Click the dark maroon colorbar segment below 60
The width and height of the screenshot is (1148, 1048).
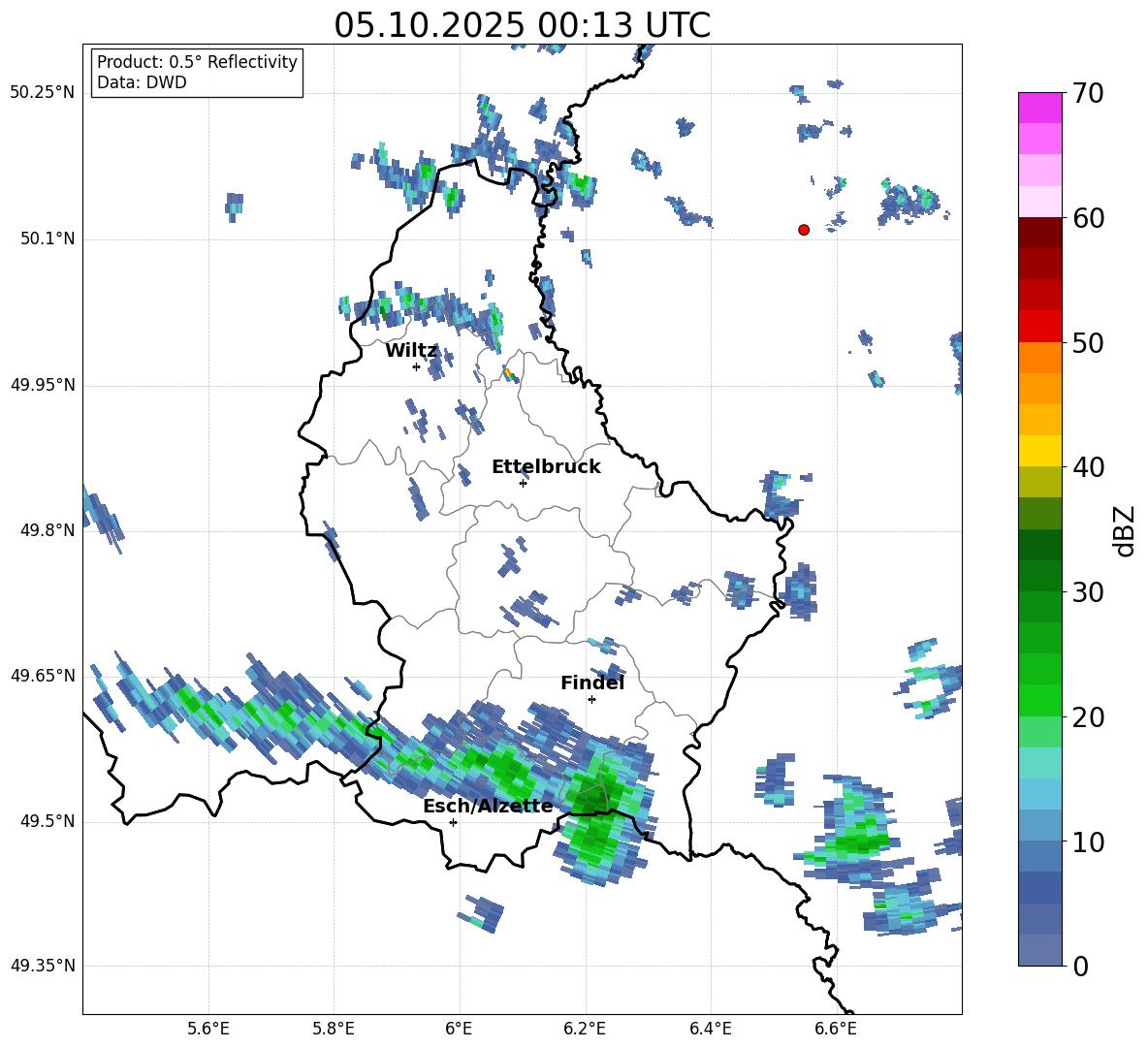(x=1039, y=234)
